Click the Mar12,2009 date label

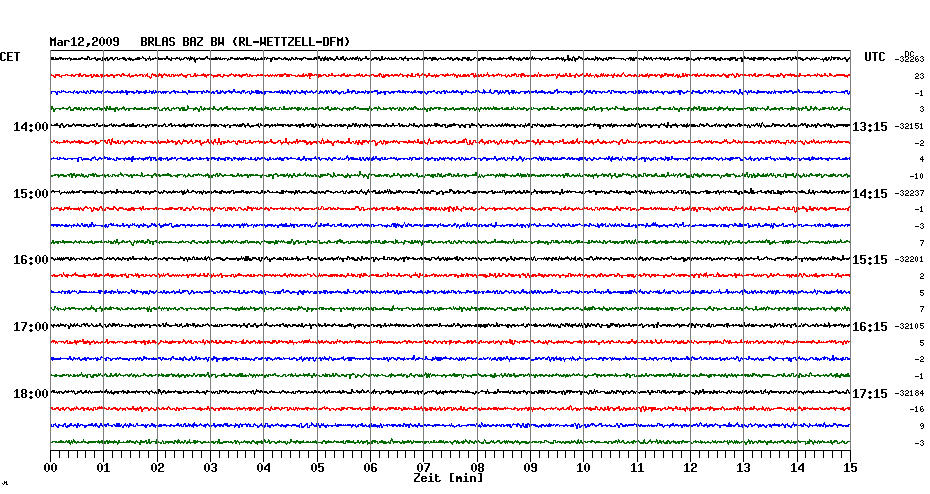pyautogui.click(x=84, y=42)
